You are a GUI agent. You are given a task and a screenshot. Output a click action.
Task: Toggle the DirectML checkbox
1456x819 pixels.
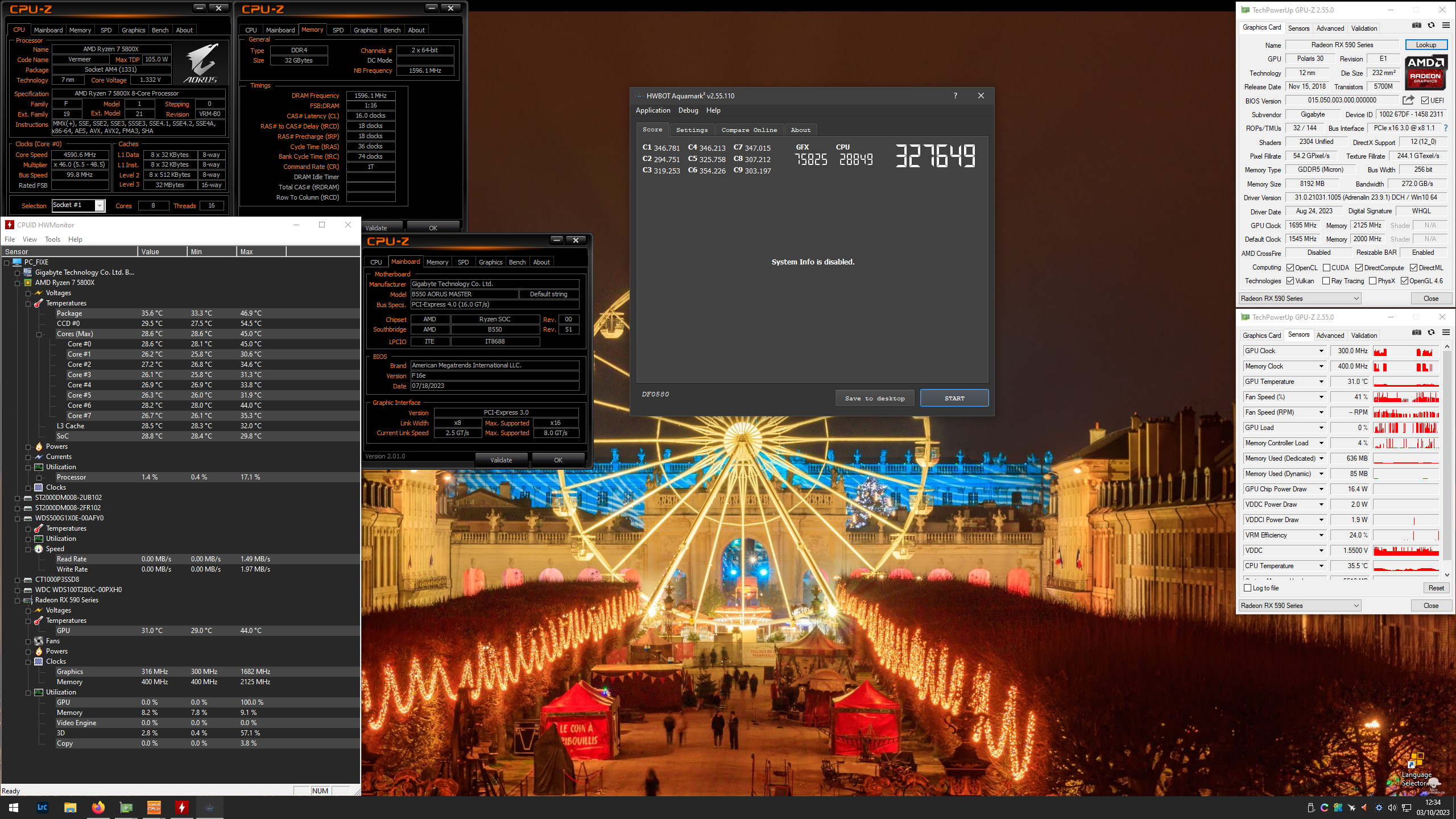pos(1413,268)
